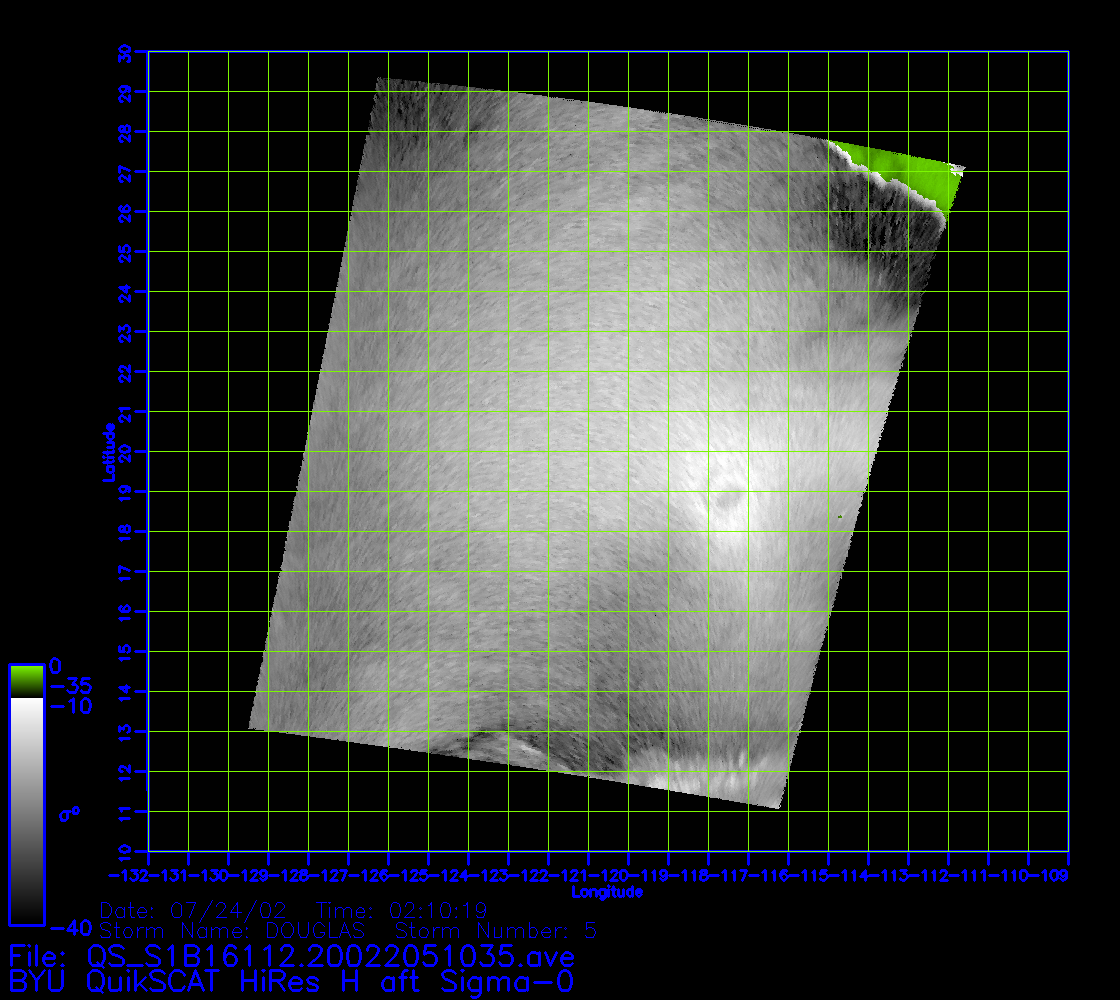The image size is (1120, 1000).
Task: Click the grayscale gradient of the color bar
Action: 26,810
